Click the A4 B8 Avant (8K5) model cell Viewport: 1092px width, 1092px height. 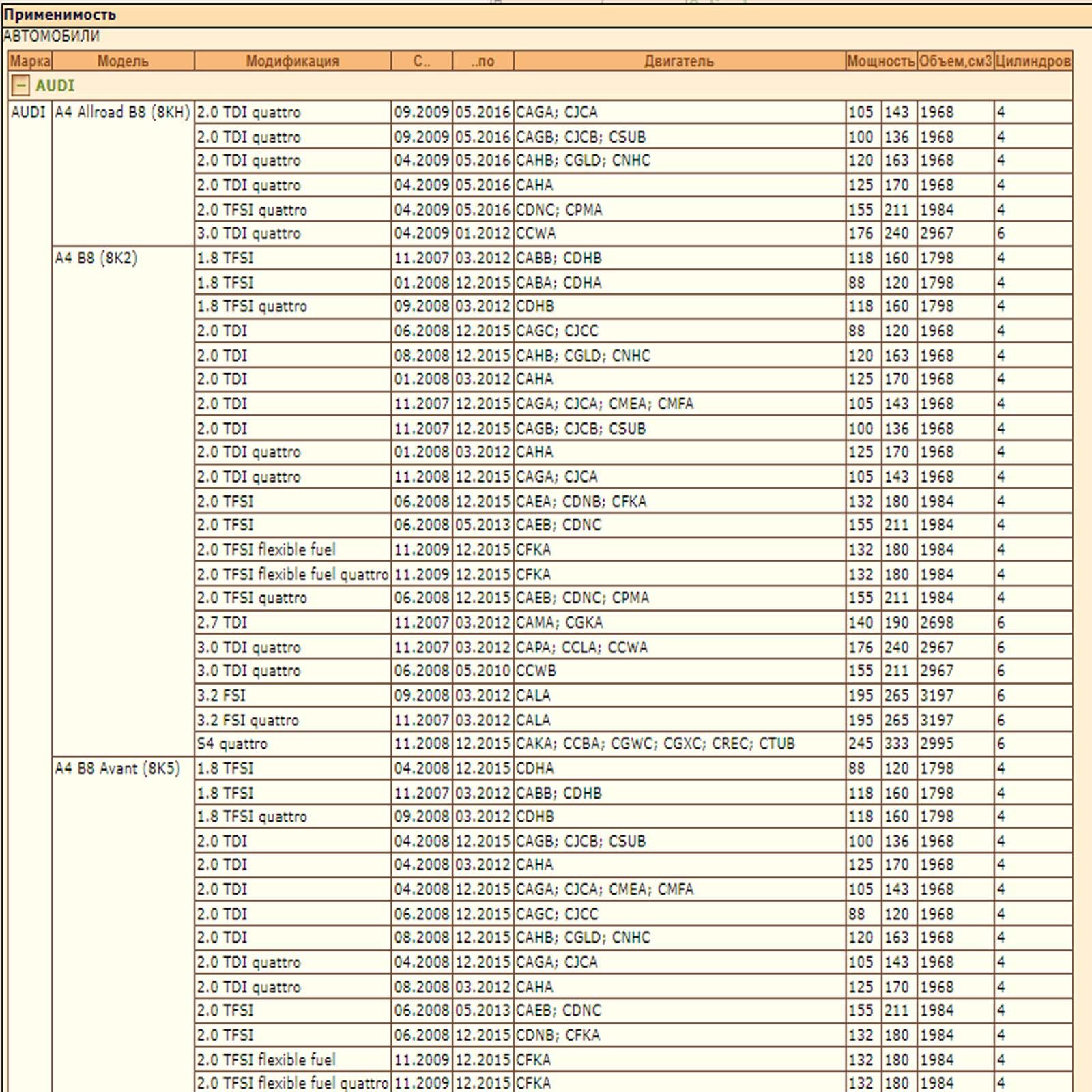click(117, 769)
